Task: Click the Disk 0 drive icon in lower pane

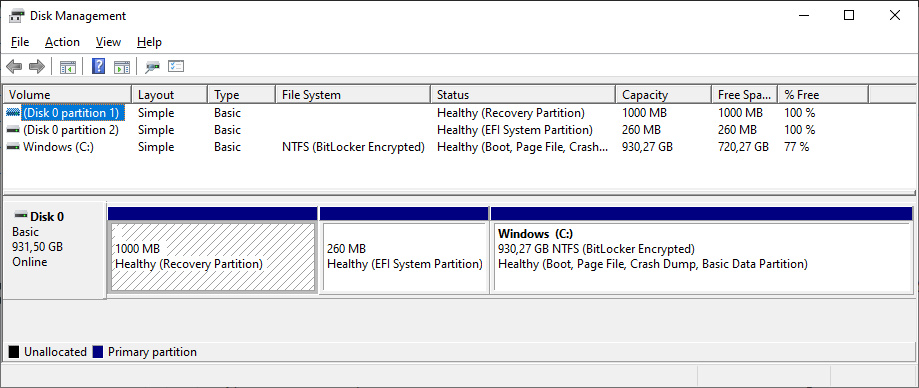Action: click(21, 215)
